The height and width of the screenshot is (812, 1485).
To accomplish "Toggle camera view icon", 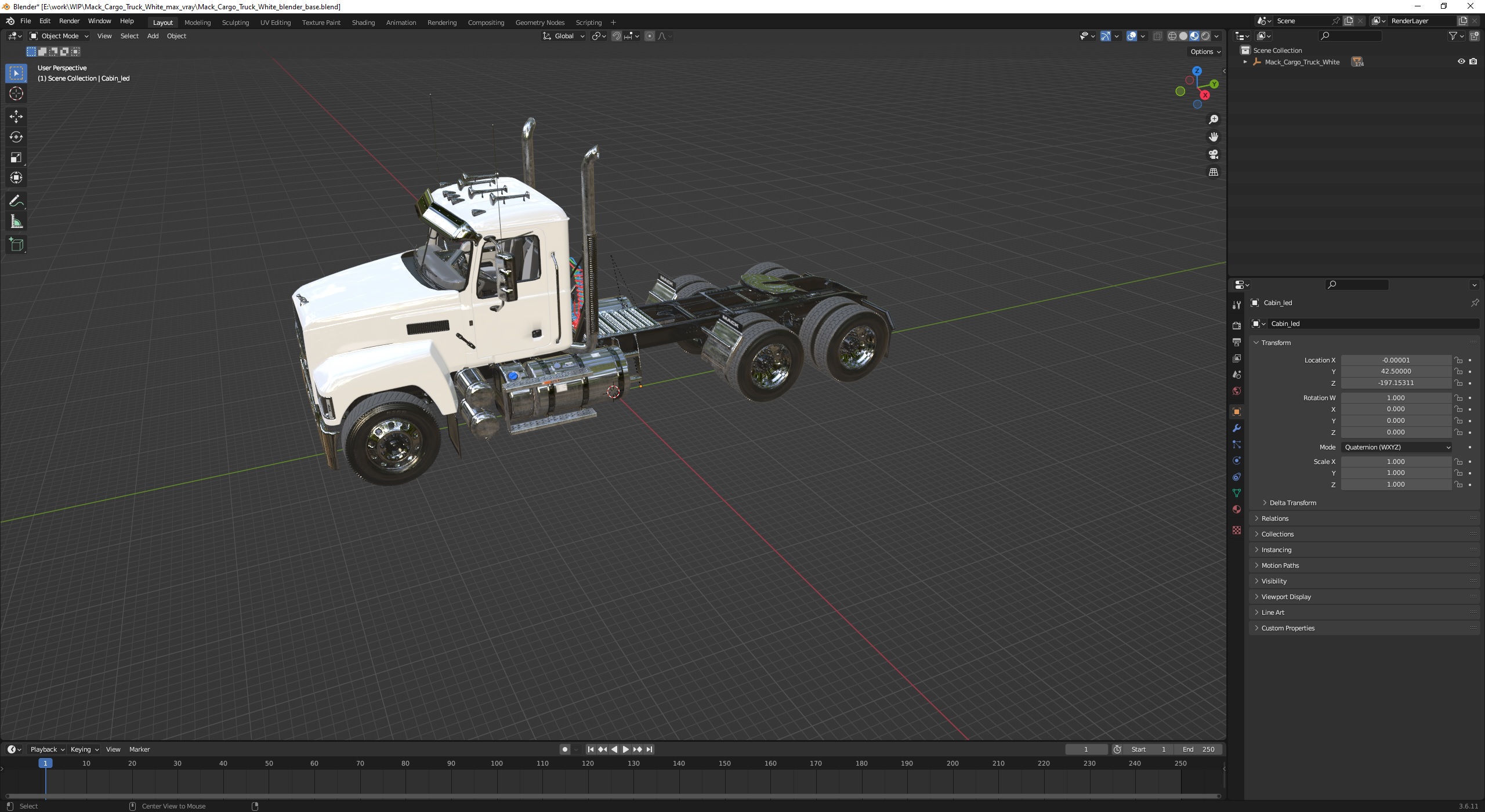I will point(1213,154).
